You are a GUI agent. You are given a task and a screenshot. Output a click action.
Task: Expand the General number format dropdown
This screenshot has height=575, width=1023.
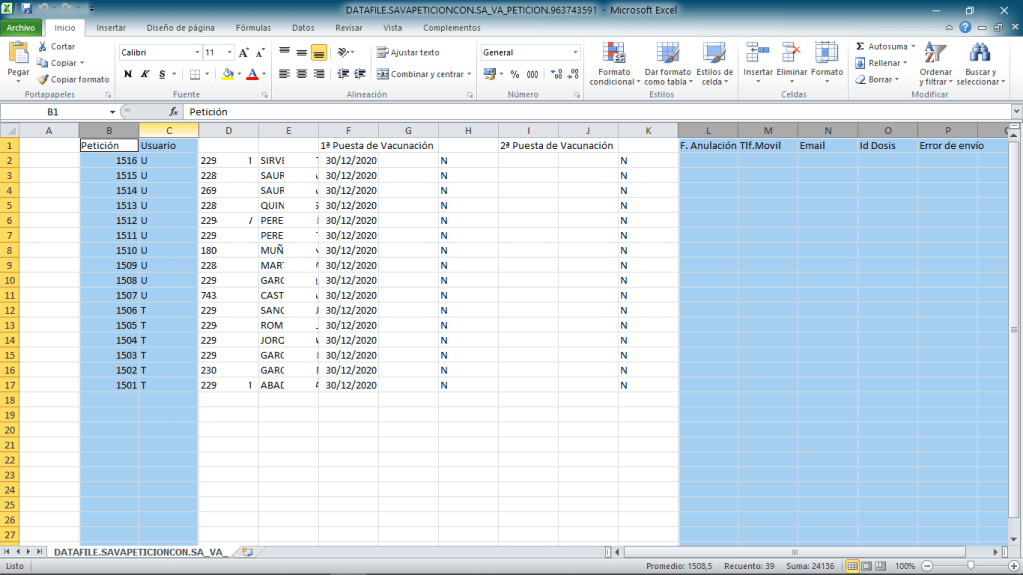(575, 52)
